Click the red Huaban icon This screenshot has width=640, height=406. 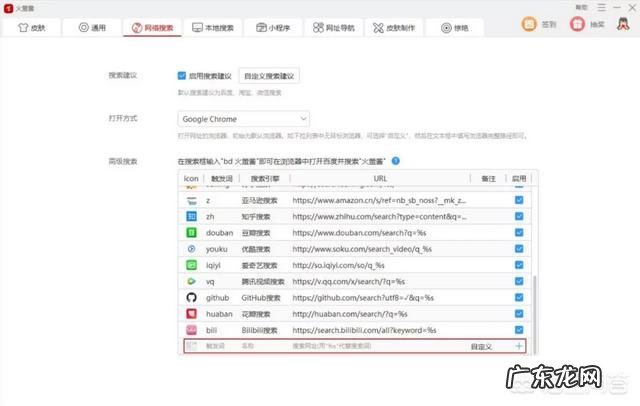(x=191, y=314)
